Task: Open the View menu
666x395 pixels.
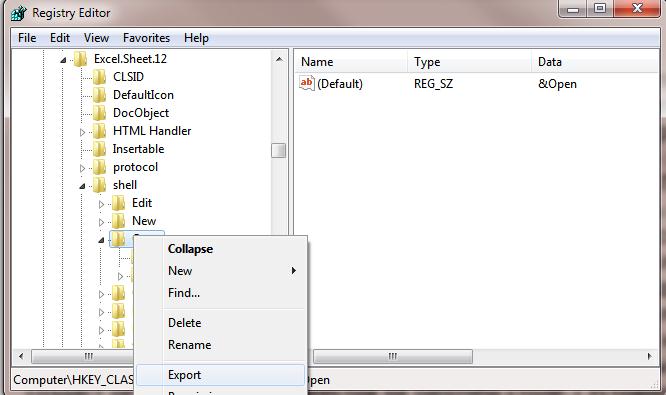Action: pyautogui.click(x=96, y=38)
